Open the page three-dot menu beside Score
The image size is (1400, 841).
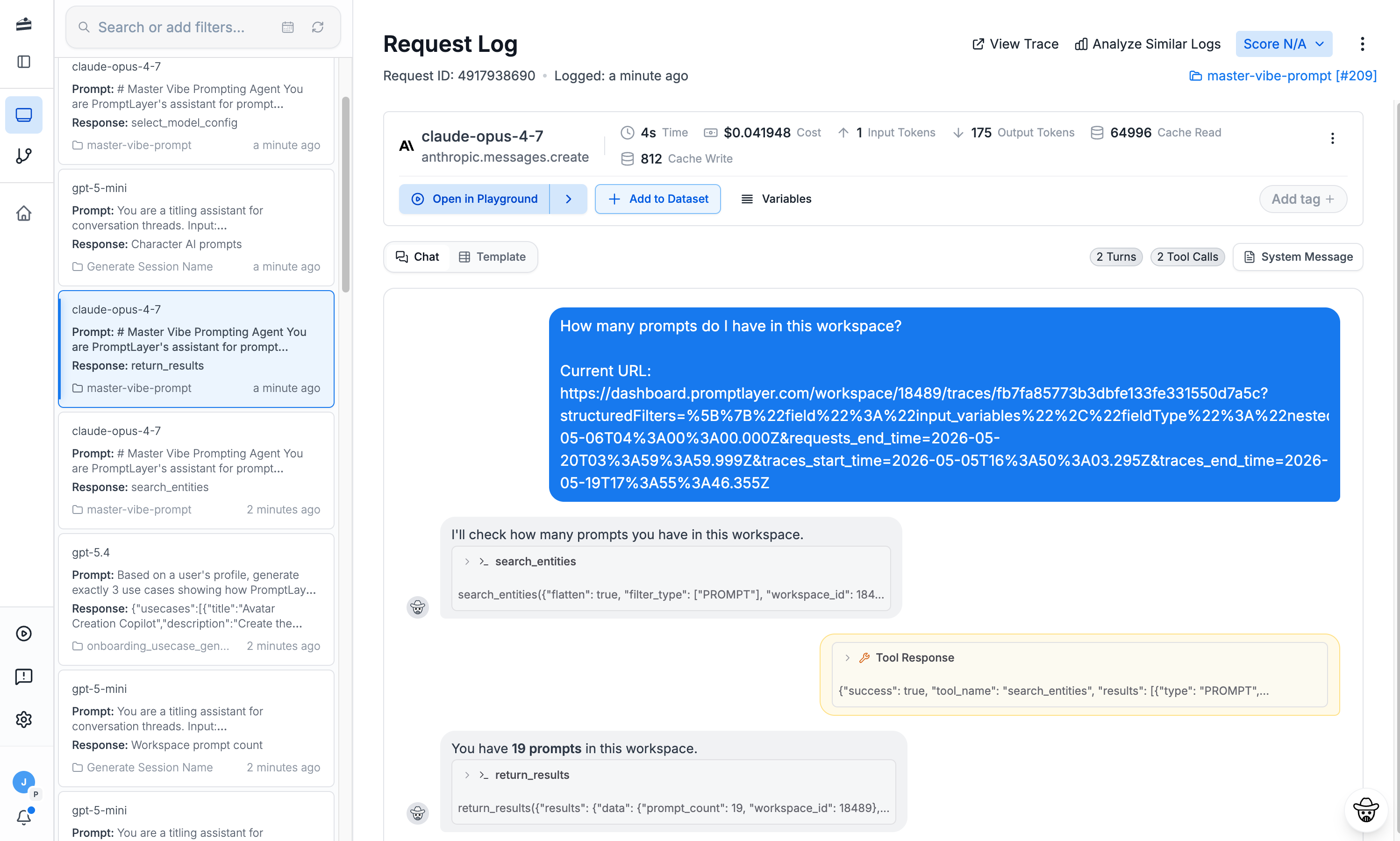[1362, 43]
